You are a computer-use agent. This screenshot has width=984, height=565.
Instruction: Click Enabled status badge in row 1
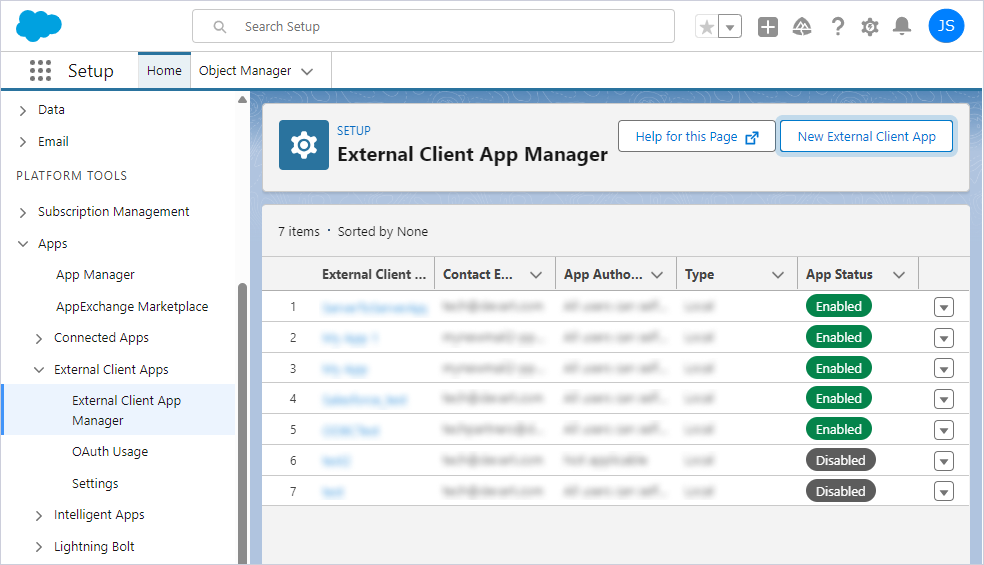pyautogui.click(x=839, y=306)
